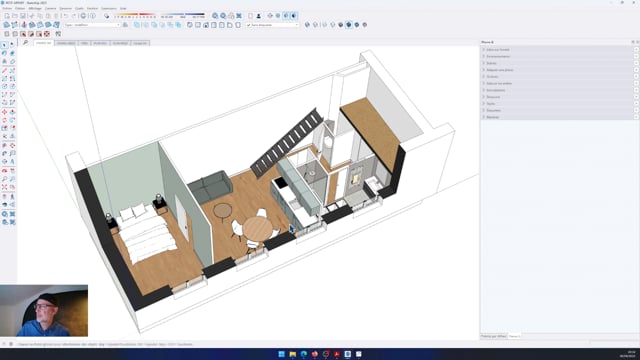The image size is (640, 360).
Task: Toggle Hidden Line face style
Action: (x=333, y=25)
